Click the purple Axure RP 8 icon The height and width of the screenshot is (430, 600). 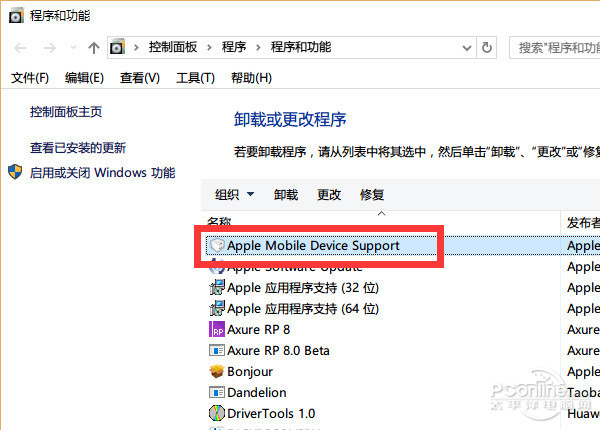pos(217,329)
